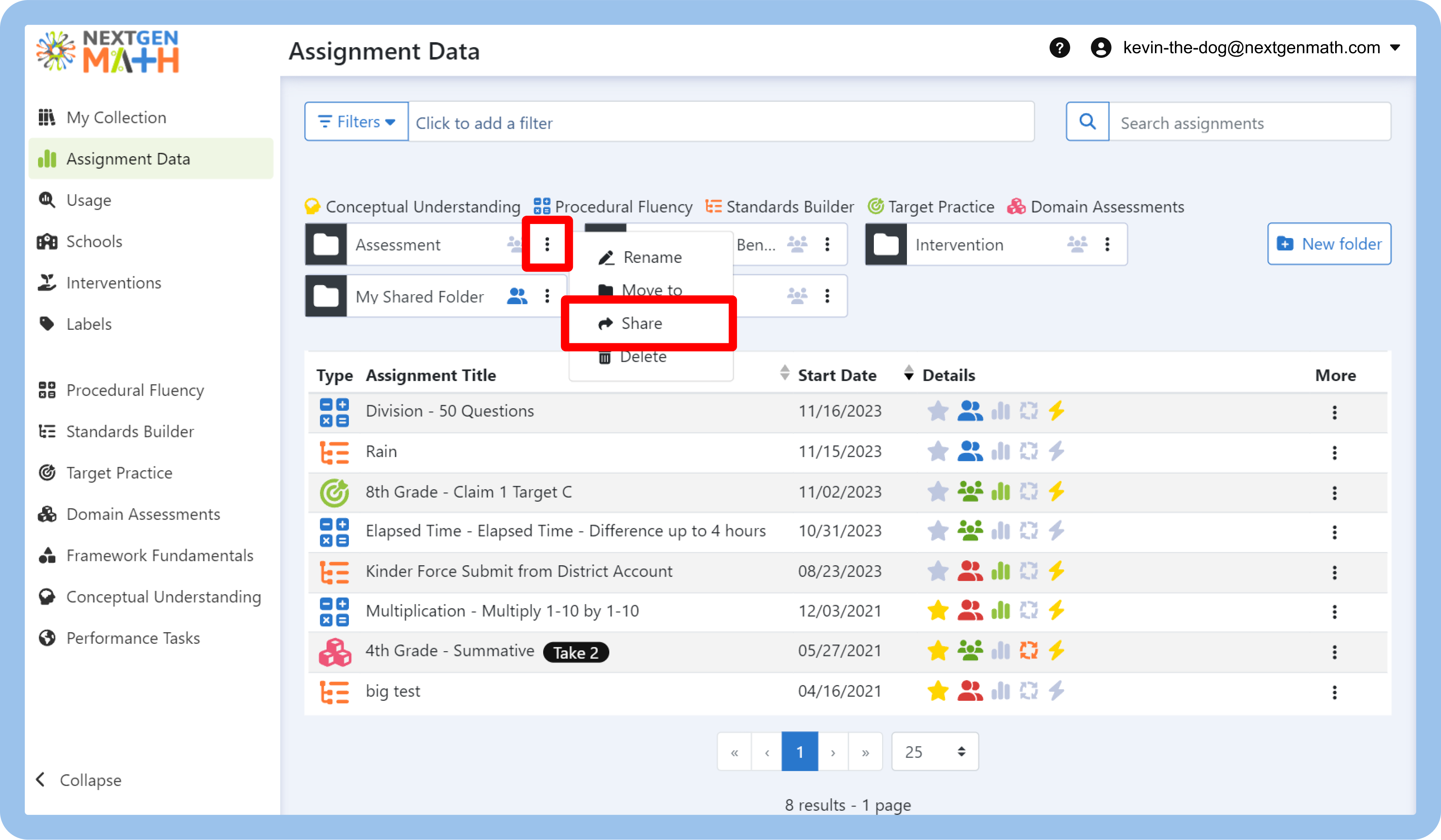Click My Shared Folder sharing people icon
This screenshot has width=1441, height=840.
click(x=517, y=296)
